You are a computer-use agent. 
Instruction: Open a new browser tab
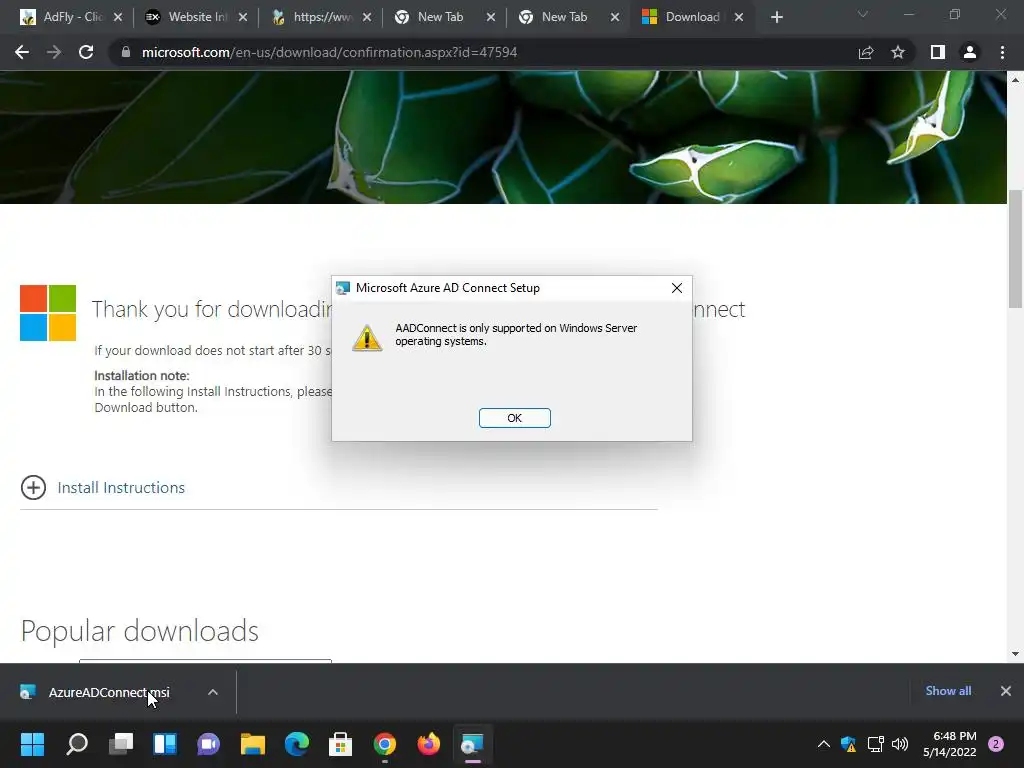[x=776, y=18]
